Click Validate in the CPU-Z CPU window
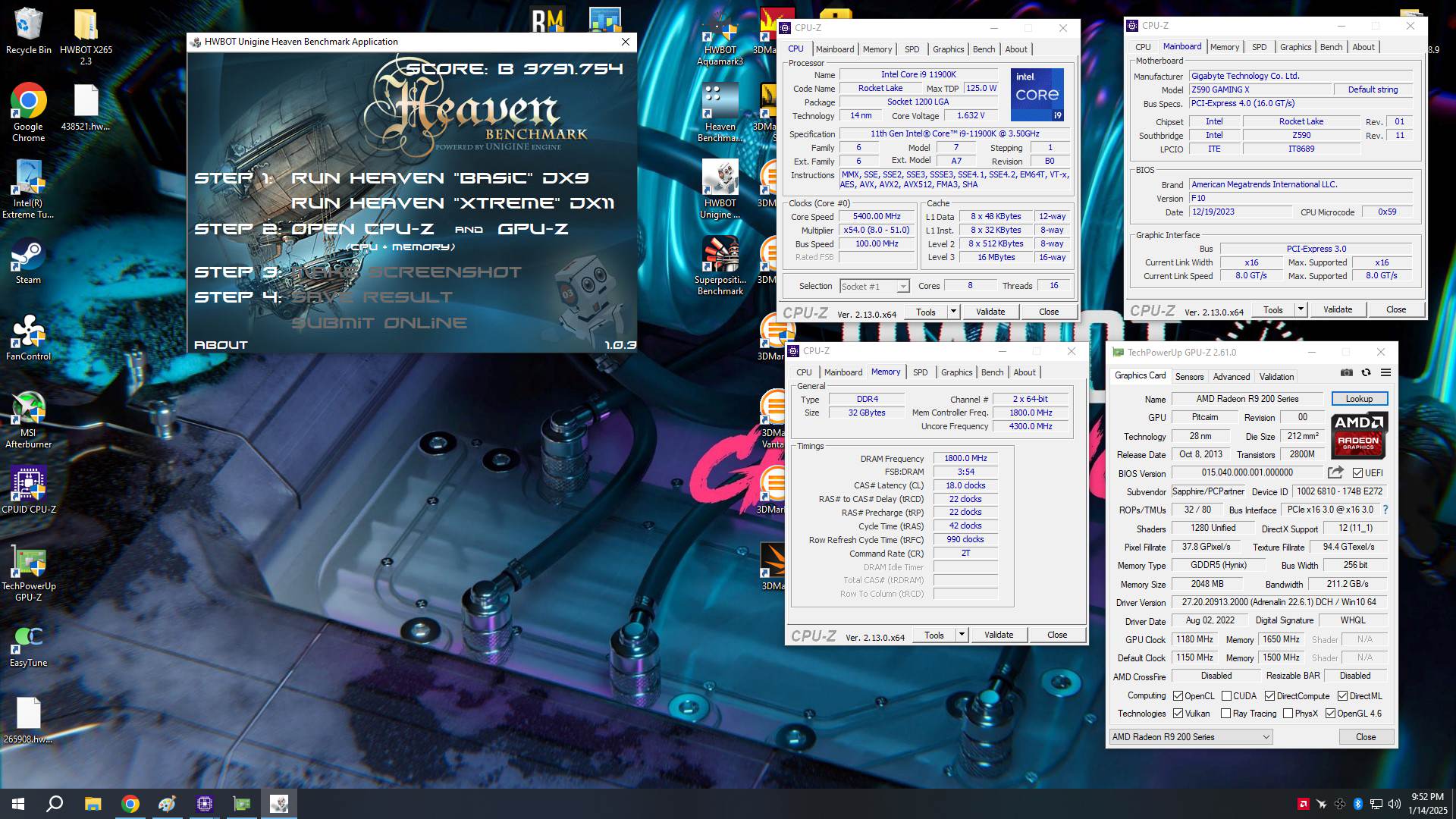This screenshot has height=819, width=1456. 990,312
